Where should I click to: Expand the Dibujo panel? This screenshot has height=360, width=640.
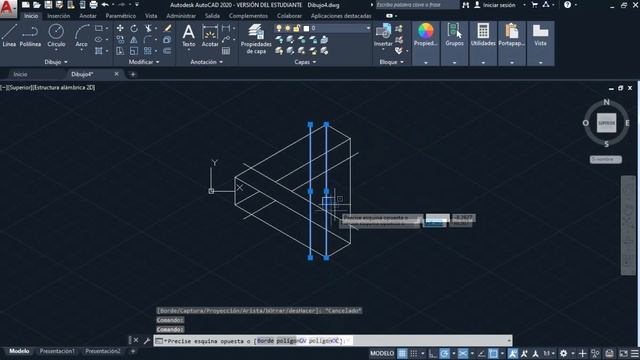56,62
